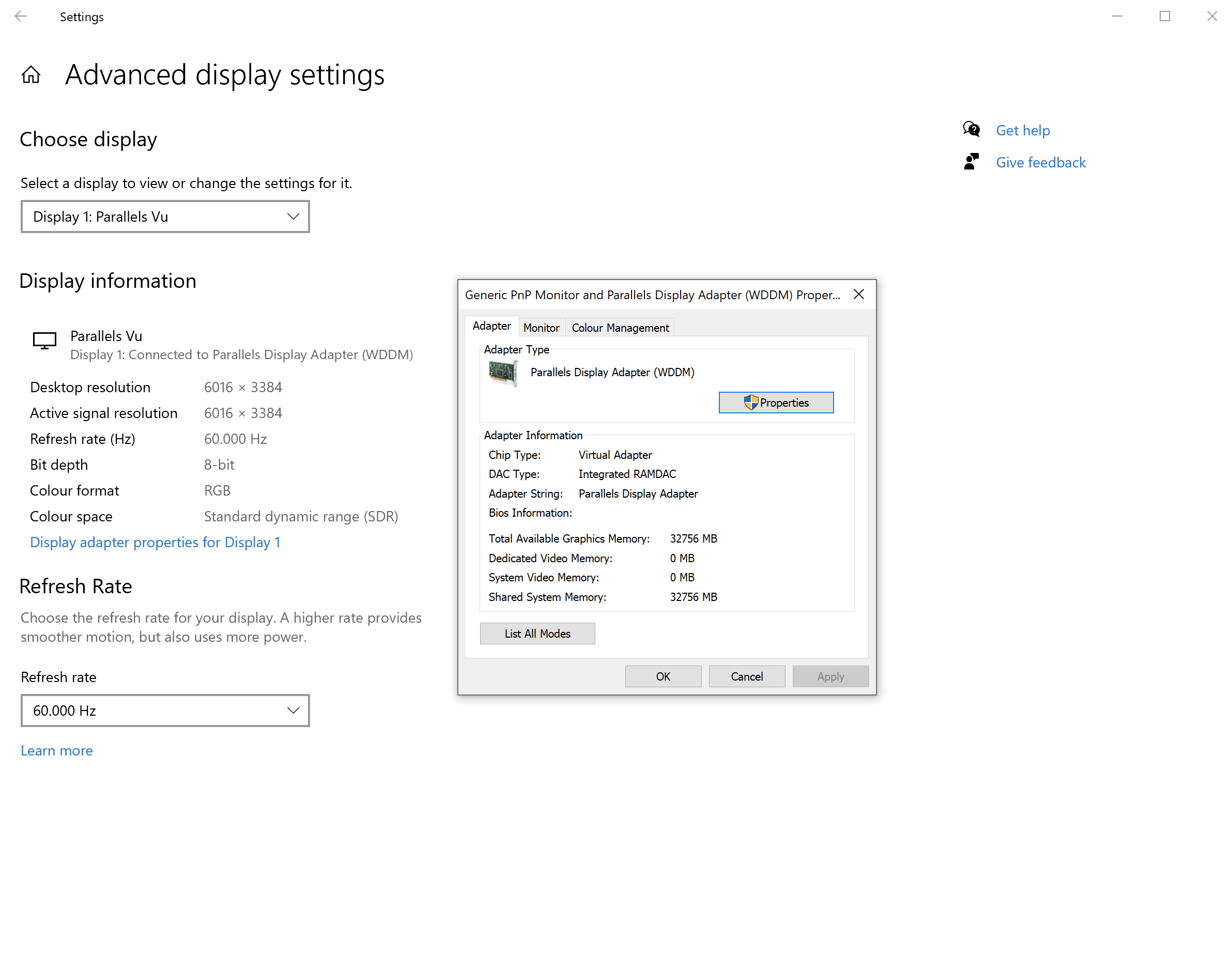Screen dimensions: 1232x957
Task: Switch to the Monitor tab
Action: coord(541,328)
